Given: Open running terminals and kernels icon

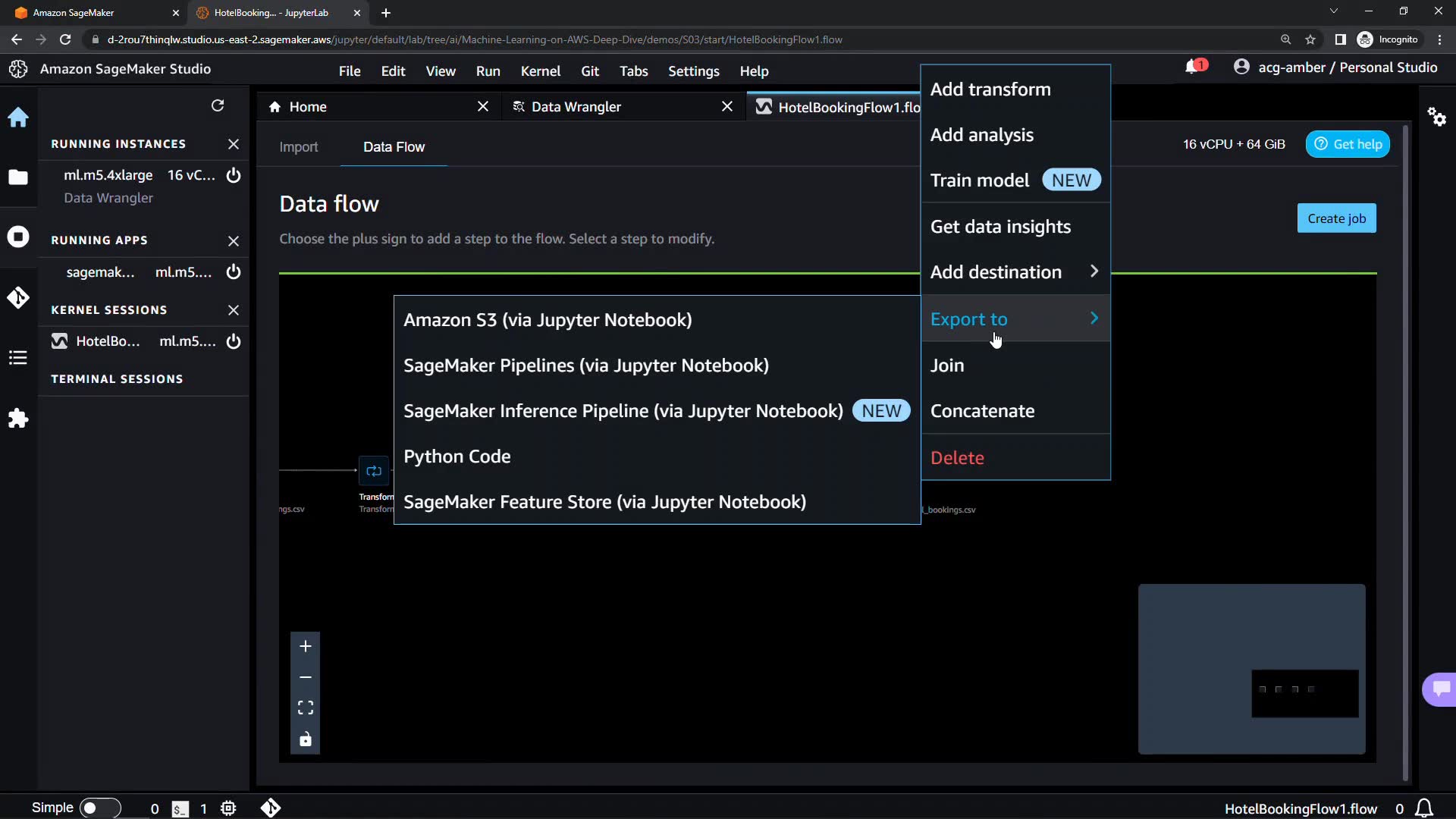Looking at the screenshot, I should [18, 237].
